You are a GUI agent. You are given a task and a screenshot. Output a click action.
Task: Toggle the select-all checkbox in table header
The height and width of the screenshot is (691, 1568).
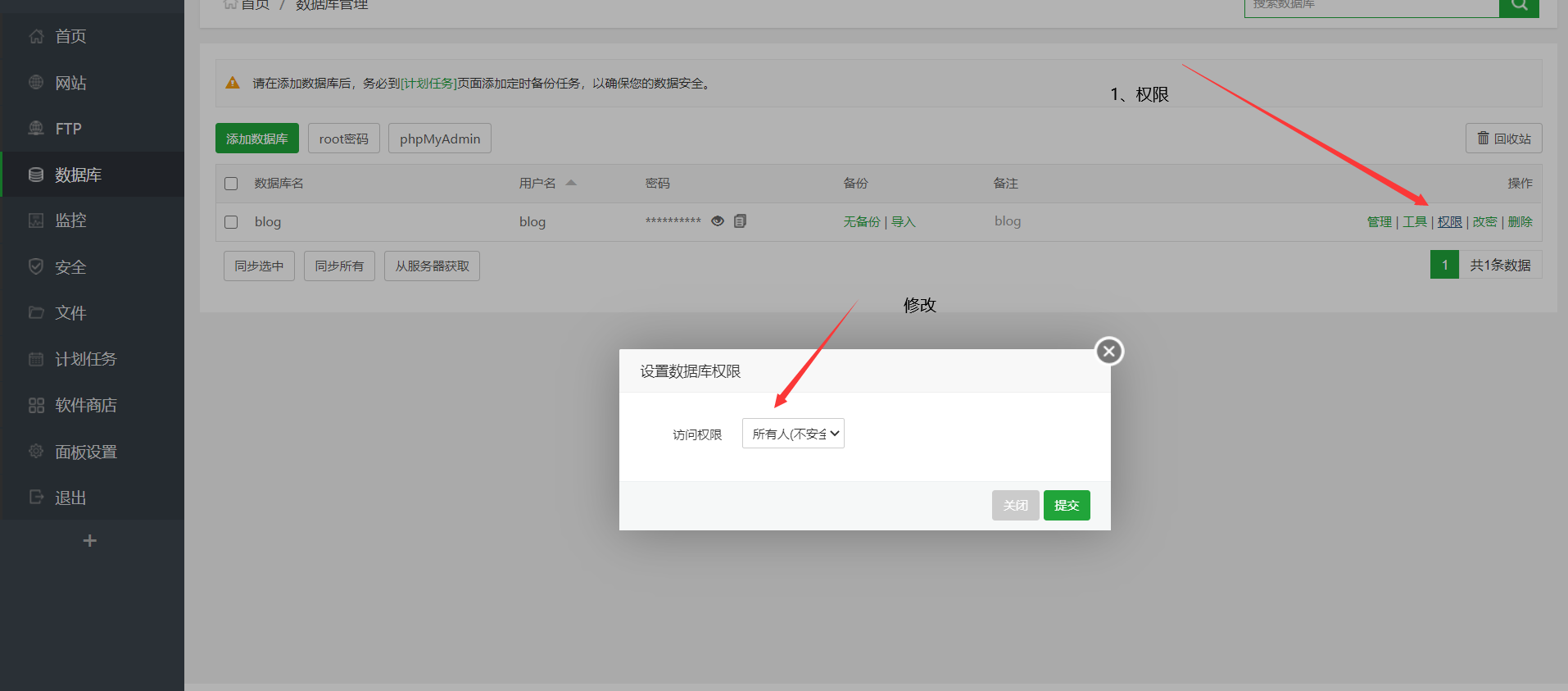(x=231, y=184)
